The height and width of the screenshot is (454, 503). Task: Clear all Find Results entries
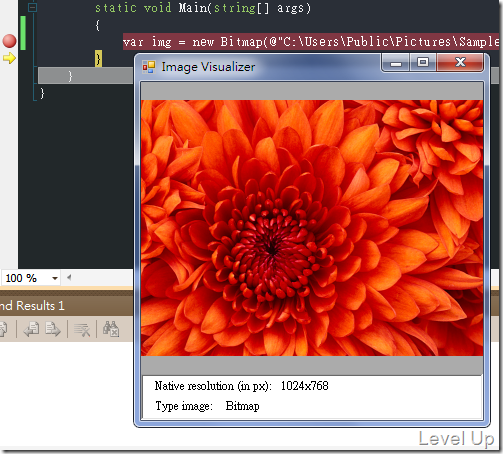coord(82,330)
